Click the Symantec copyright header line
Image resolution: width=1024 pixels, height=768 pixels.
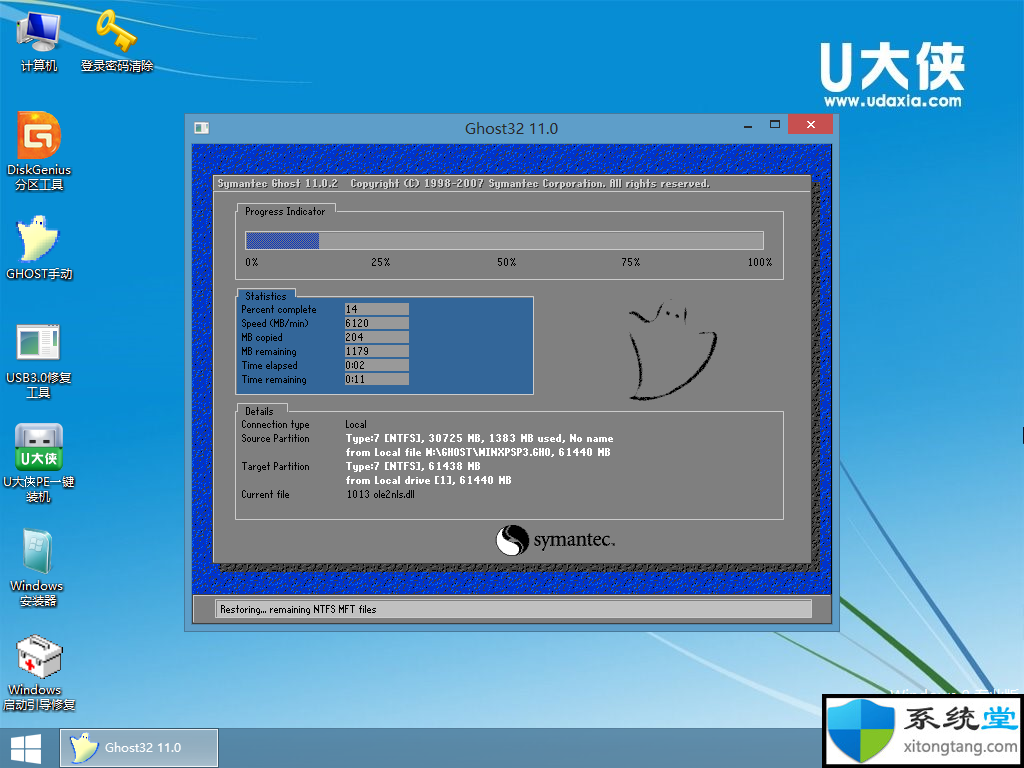pyautogui.click(x=463, y=184)
